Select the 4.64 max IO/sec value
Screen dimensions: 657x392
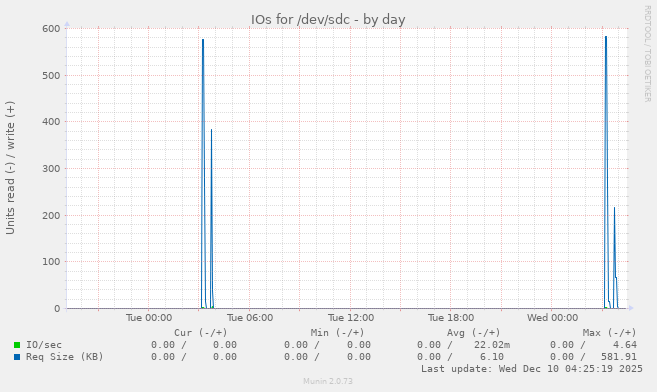point(625,345)
